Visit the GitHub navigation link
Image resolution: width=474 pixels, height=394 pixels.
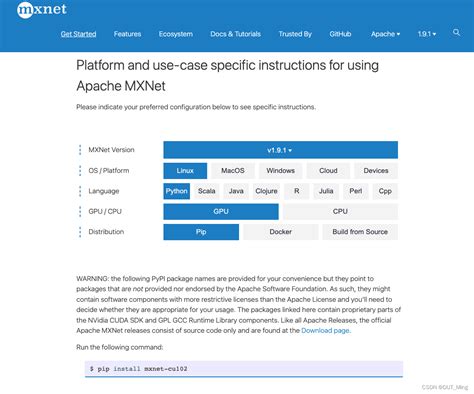click(340, 34)
